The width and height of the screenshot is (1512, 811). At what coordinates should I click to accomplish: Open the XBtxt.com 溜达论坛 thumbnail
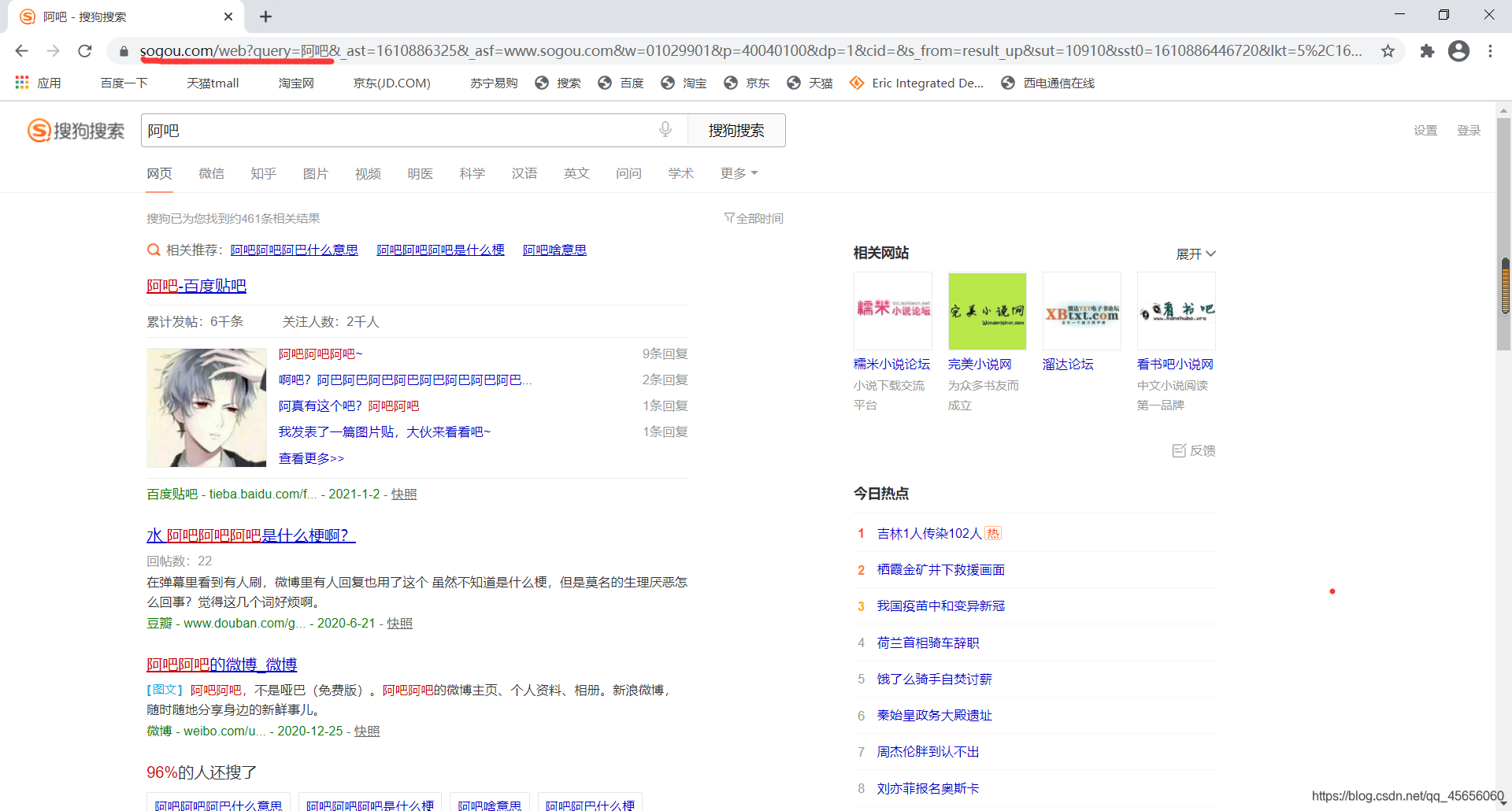(1082, 311)
